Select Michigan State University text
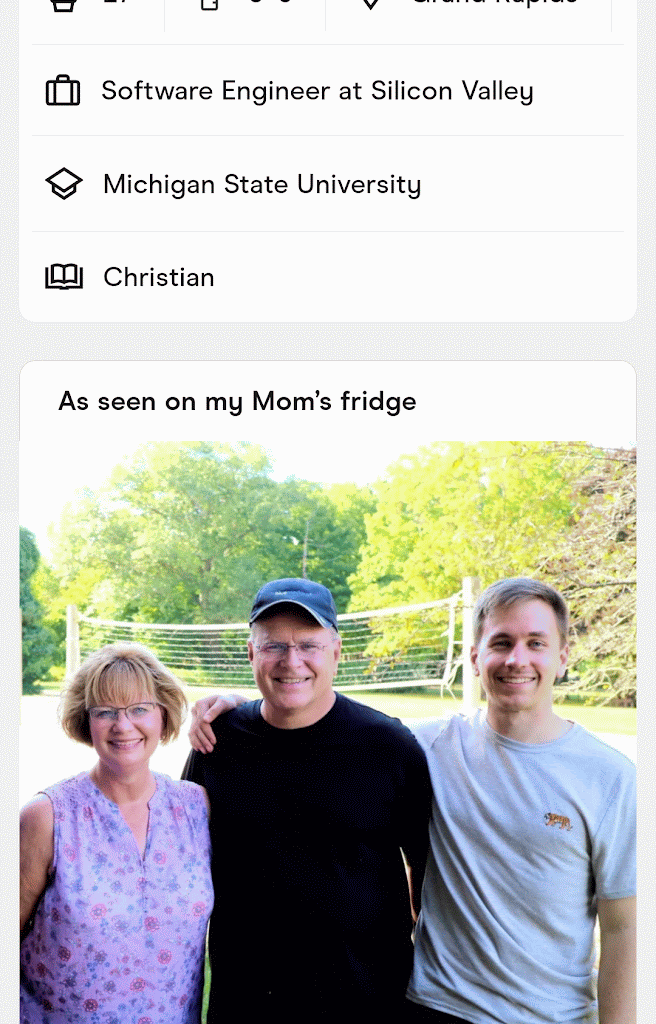 [262, 184]
